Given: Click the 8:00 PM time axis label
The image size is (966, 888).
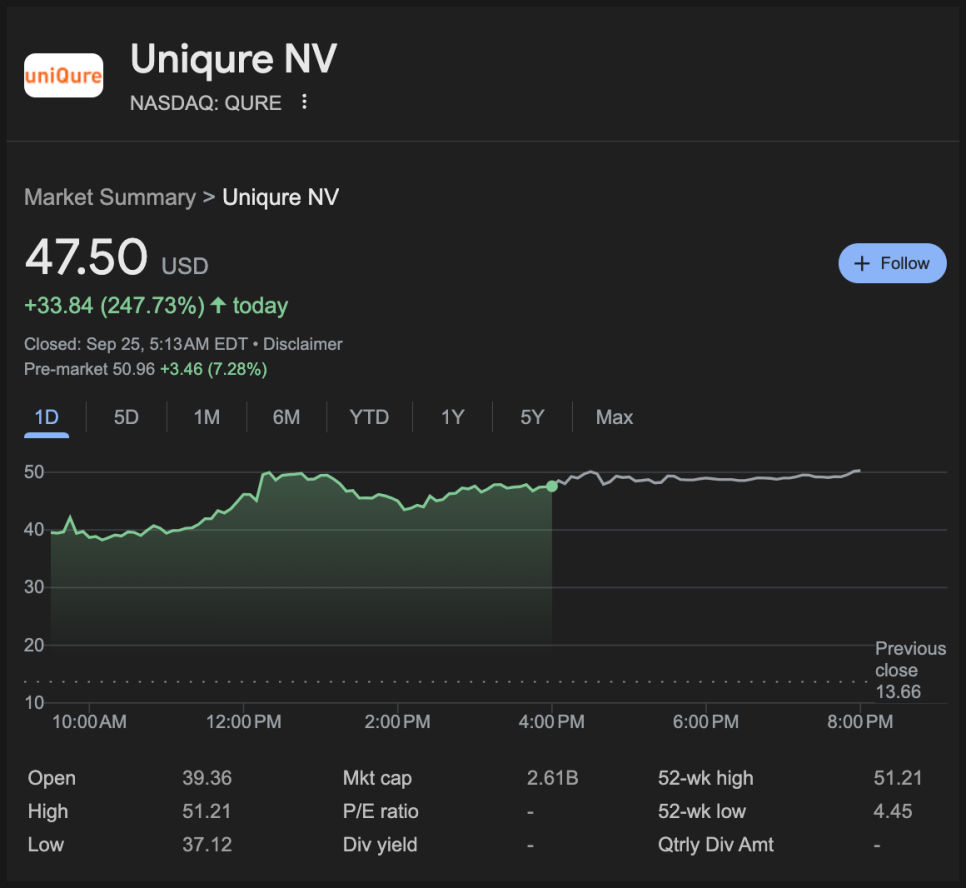Looking at the screenshot, I should [x=860, y=722].
